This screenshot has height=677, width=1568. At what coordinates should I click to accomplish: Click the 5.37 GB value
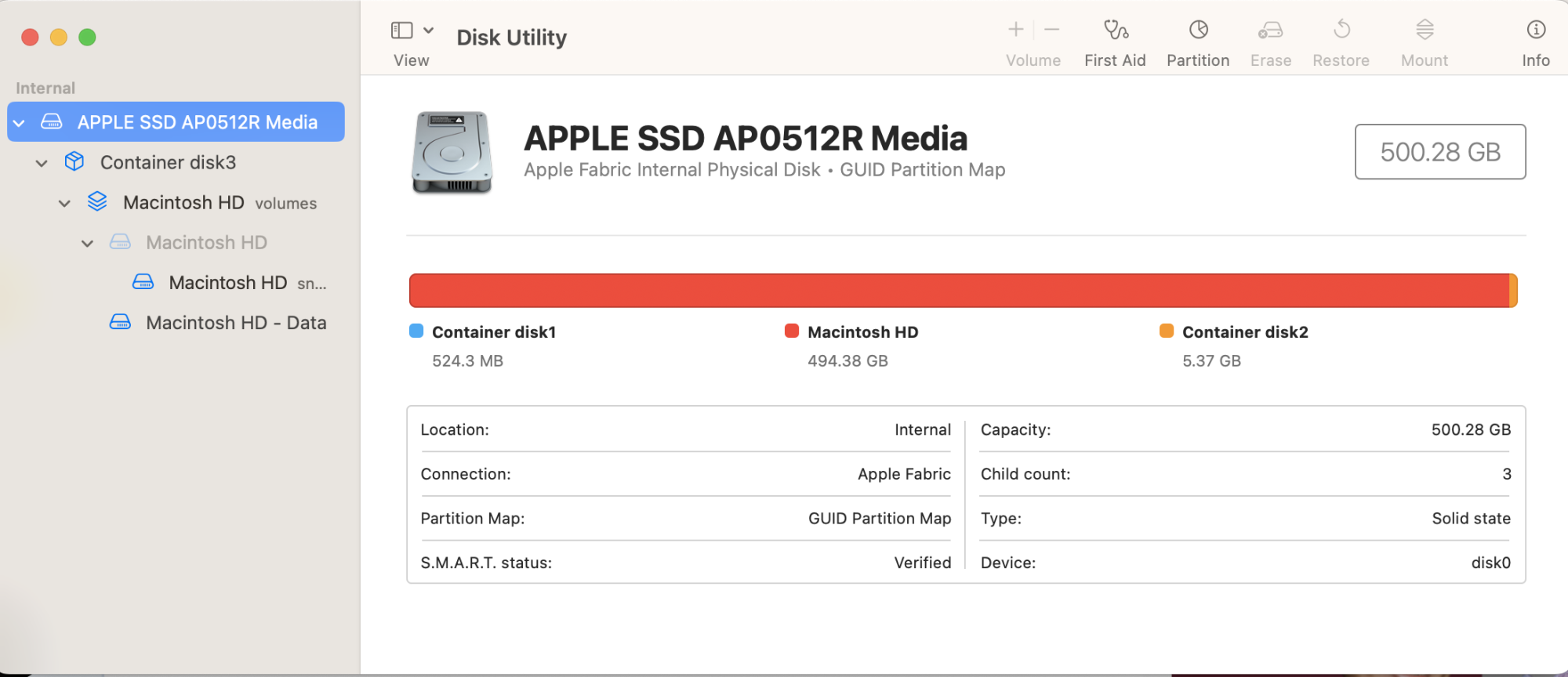[x=1212, y=361]
